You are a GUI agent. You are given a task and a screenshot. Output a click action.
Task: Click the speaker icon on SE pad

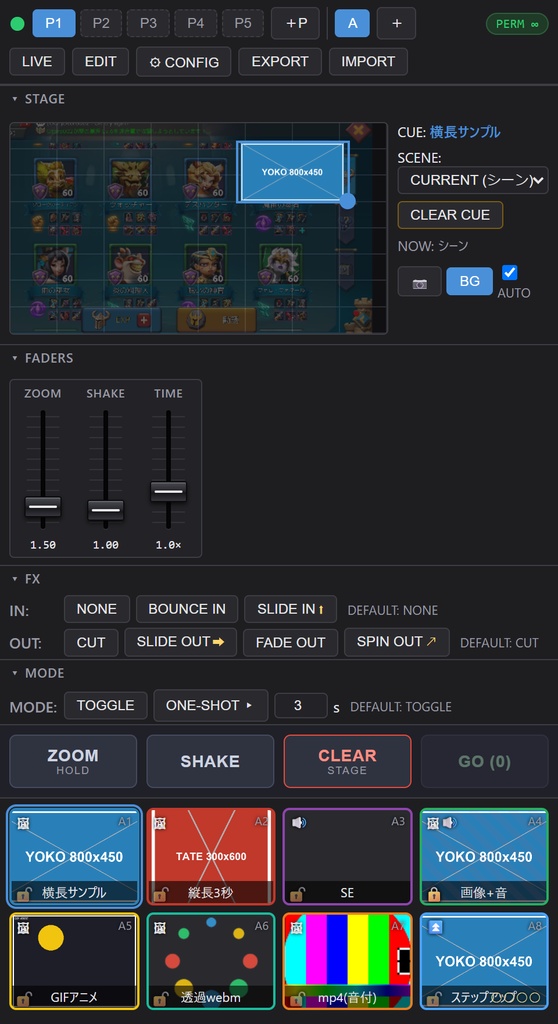click(298, 823)
